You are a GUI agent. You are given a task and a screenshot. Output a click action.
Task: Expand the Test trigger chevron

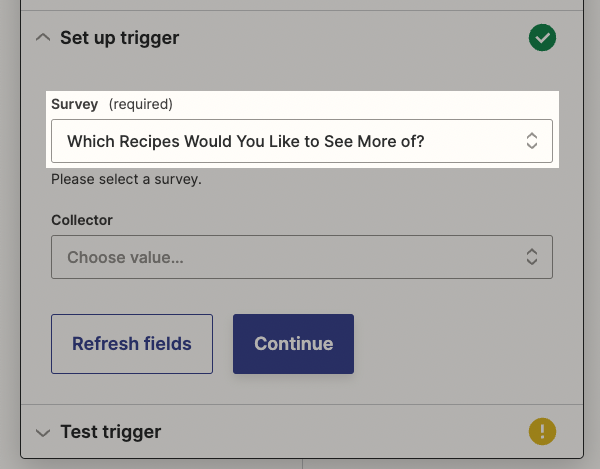42,433
